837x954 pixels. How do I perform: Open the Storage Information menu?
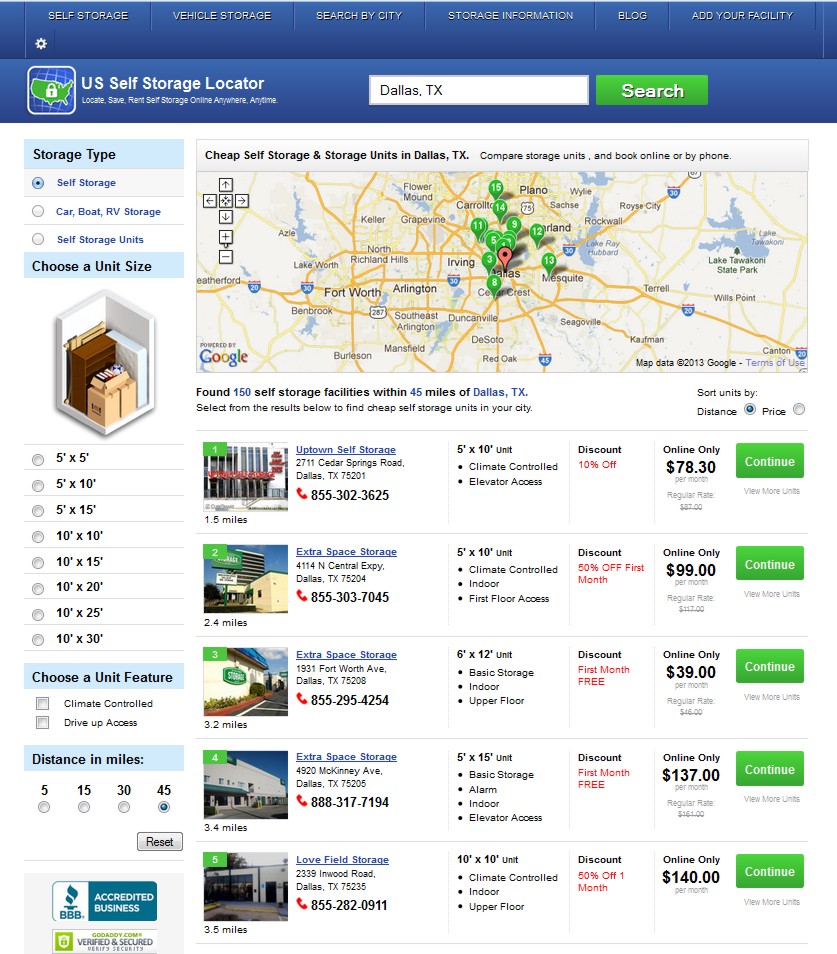pos(510,15)
